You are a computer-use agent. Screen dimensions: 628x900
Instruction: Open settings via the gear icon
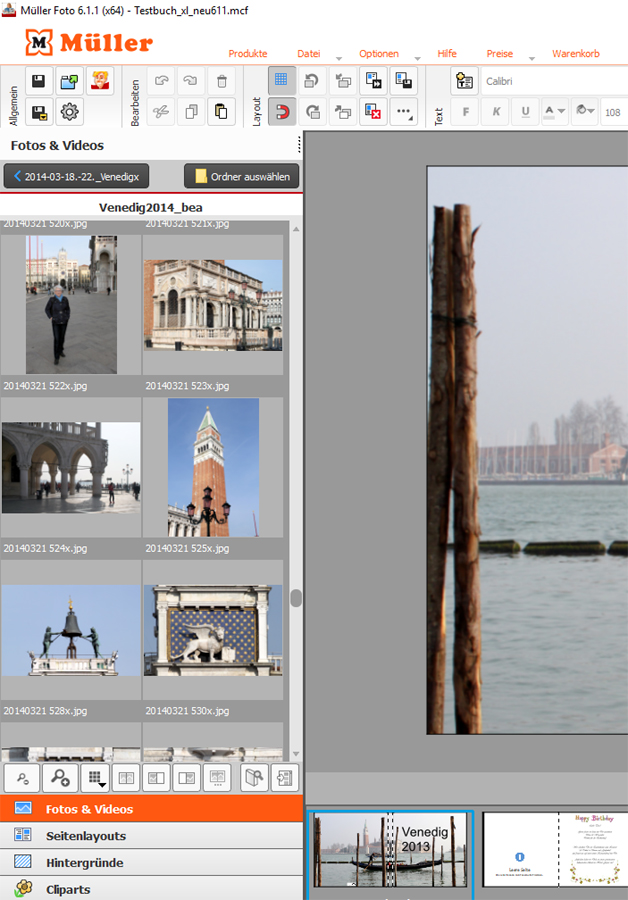pyautogui.click(x=70, y=112)
